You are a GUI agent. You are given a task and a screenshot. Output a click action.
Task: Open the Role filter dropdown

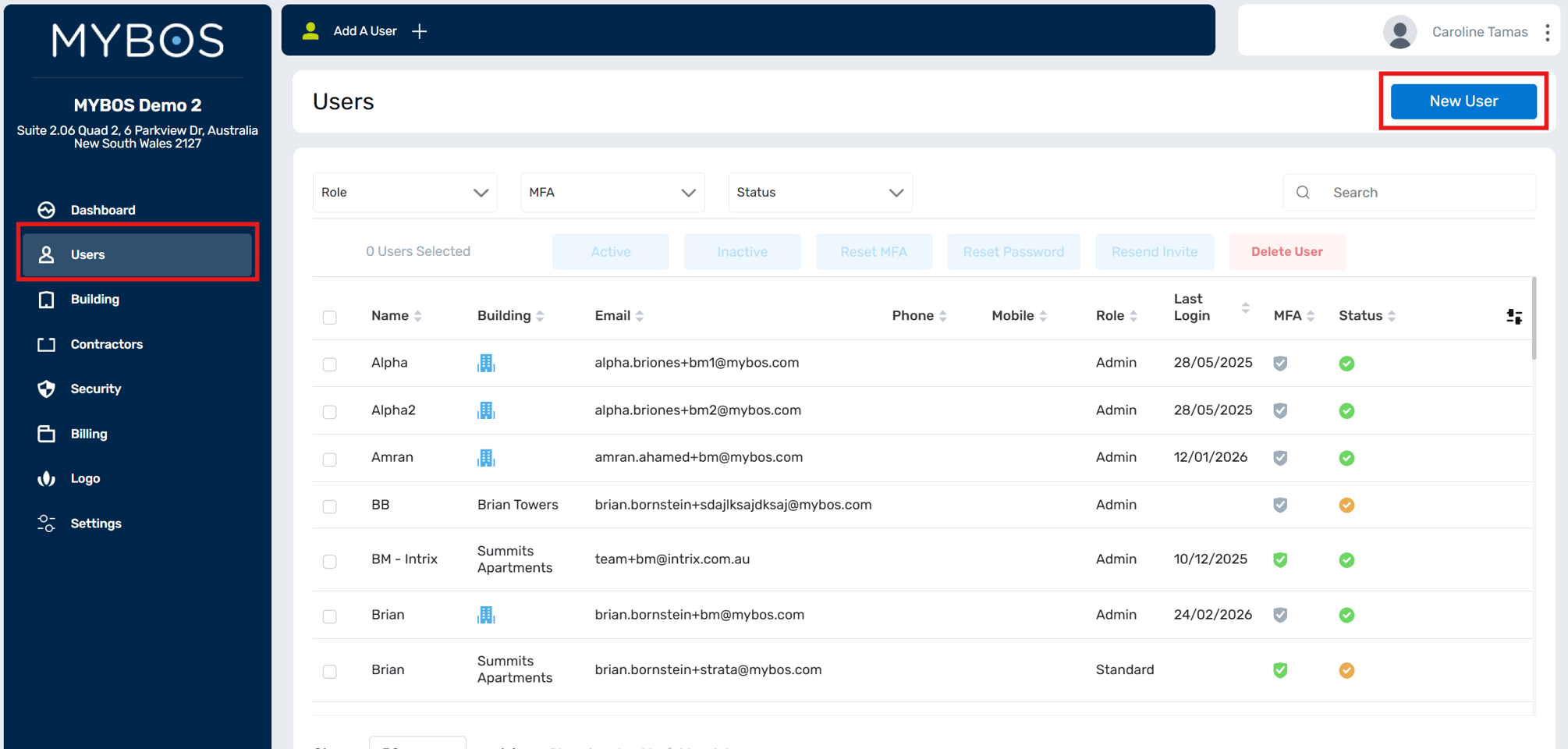tap(405, 193)
